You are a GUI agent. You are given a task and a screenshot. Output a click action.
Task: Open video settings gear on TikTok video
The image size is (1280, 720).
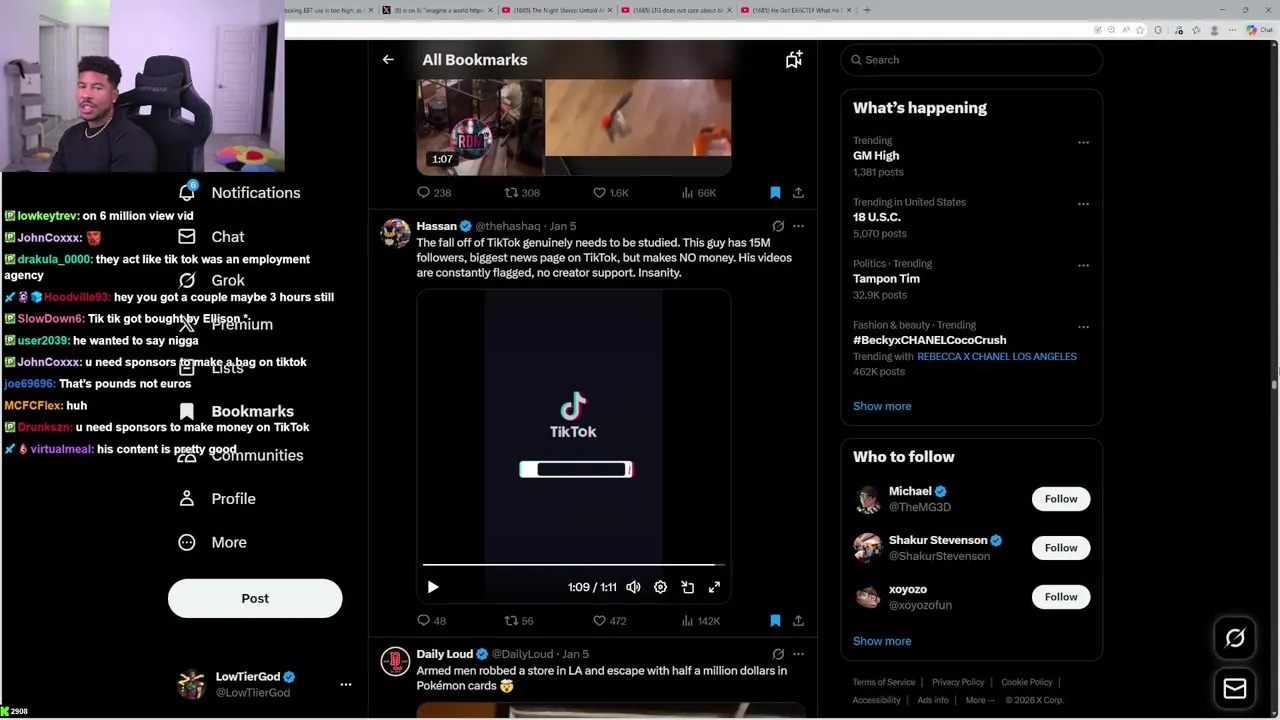pos(660,587)
